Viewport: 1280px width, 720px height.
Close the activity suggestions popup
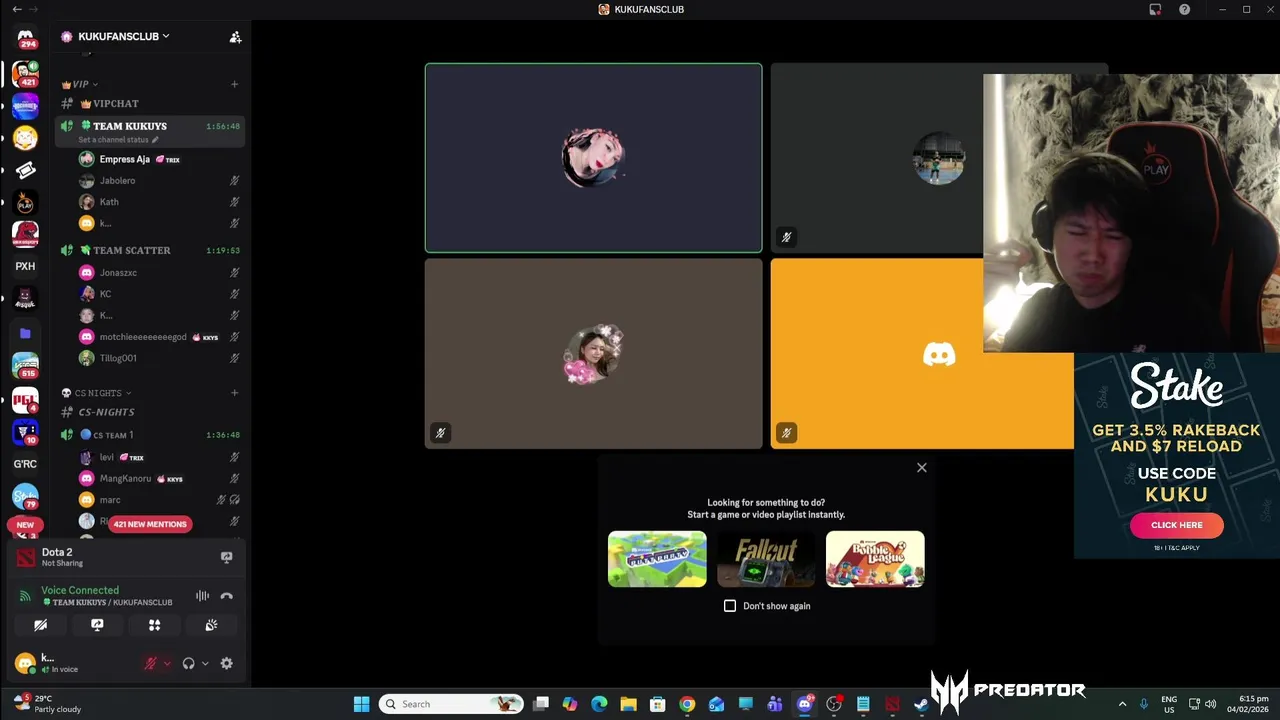pos(922,467)
